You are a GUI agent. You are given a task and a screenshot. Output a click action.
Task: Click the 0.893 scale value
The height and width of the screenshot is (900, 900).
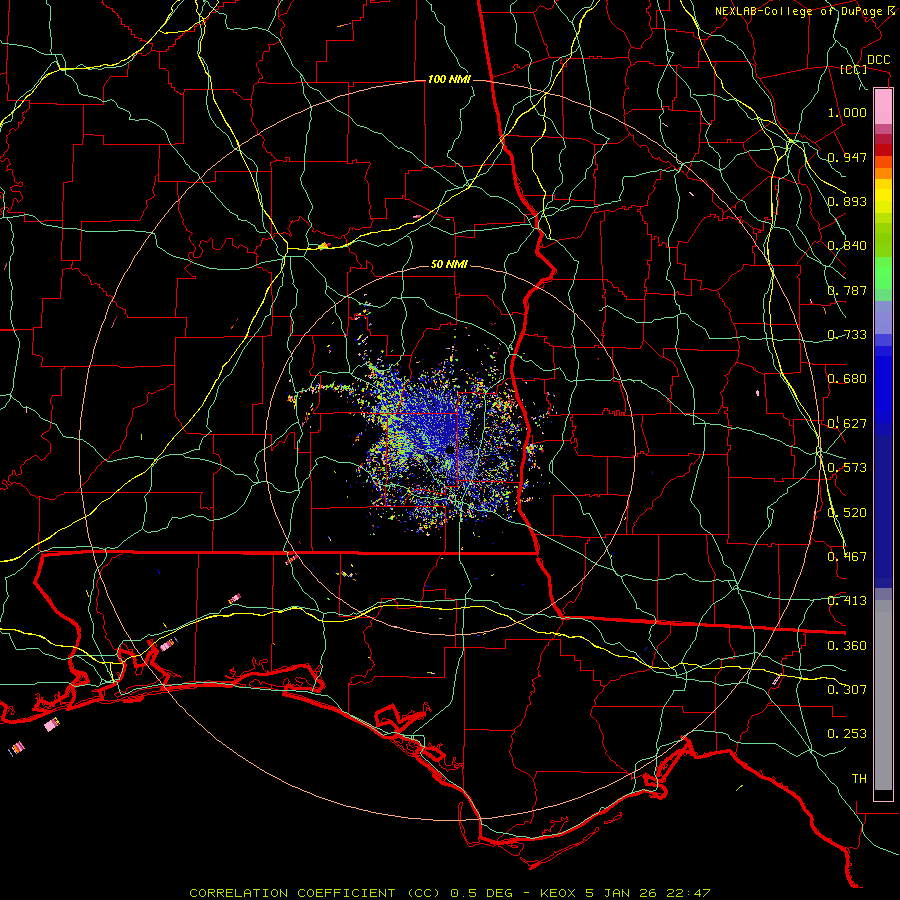847,201
